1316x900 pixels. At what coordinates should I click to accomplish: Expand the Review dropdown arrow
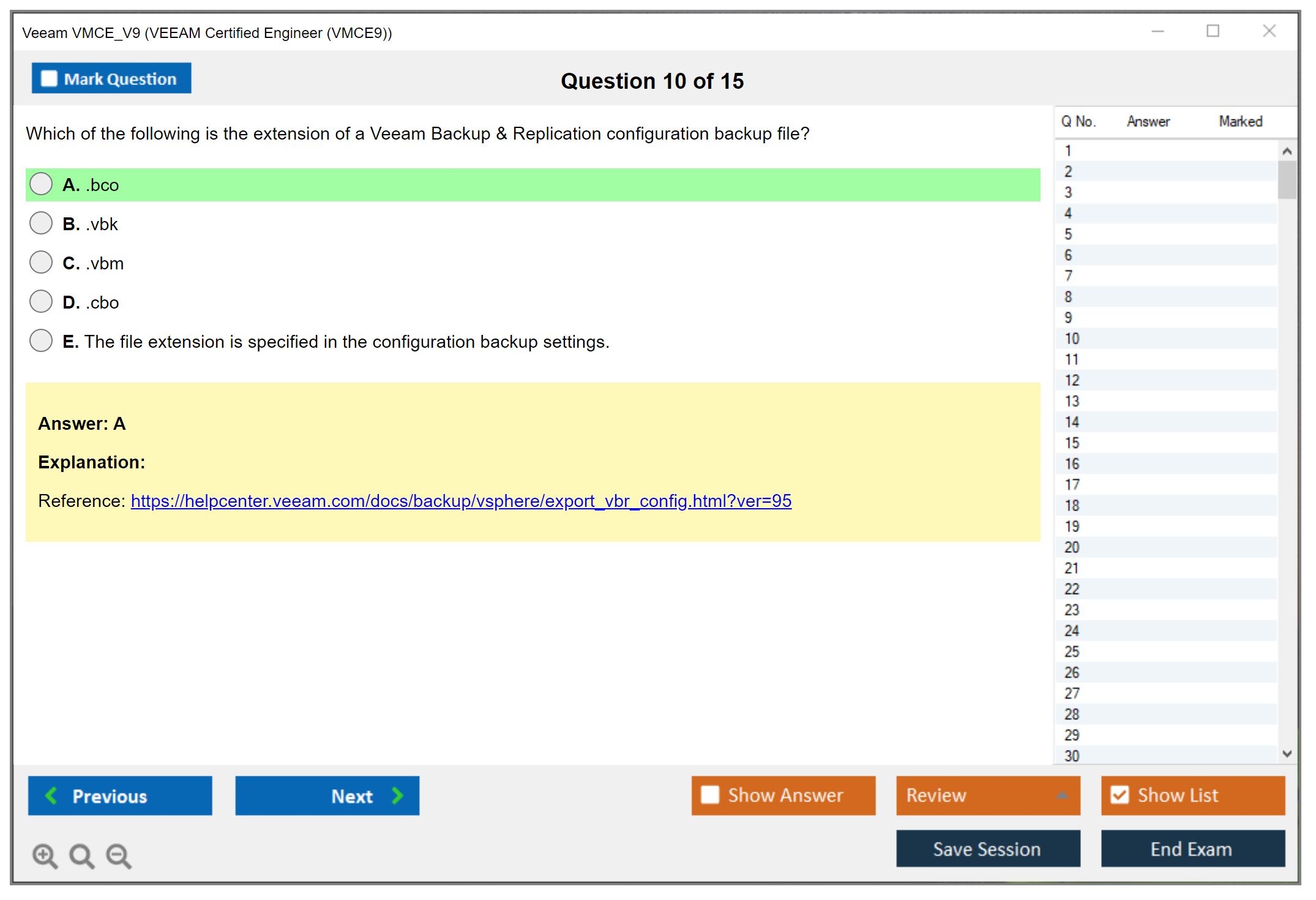tap(1062, 795)
